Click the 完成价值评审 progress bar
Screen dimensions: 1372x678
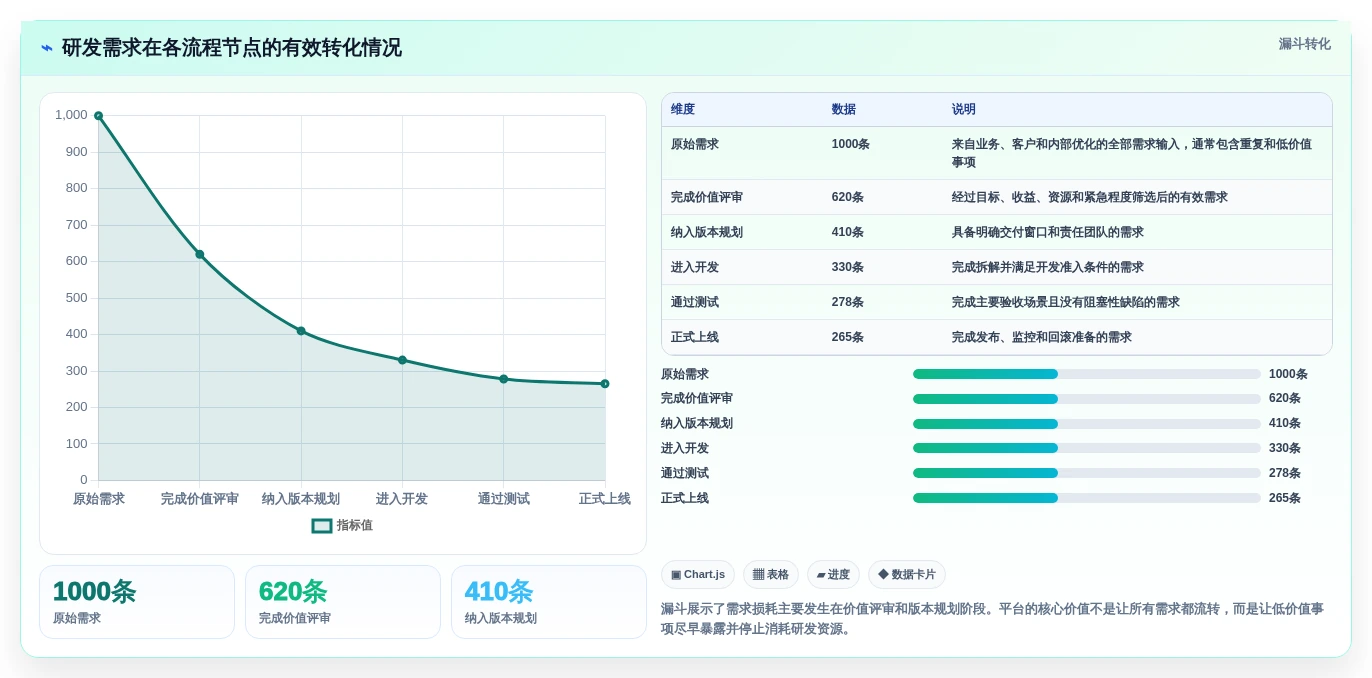[x=1086, y=399]
